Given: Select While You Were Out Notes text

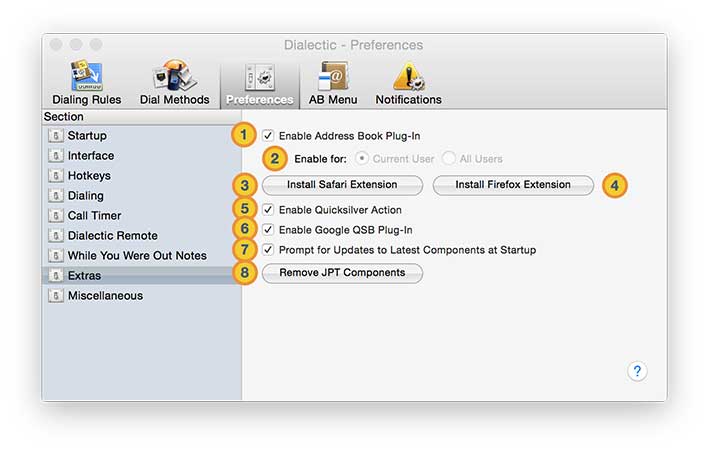Looking at the screenshot, I should click(137, 255).
